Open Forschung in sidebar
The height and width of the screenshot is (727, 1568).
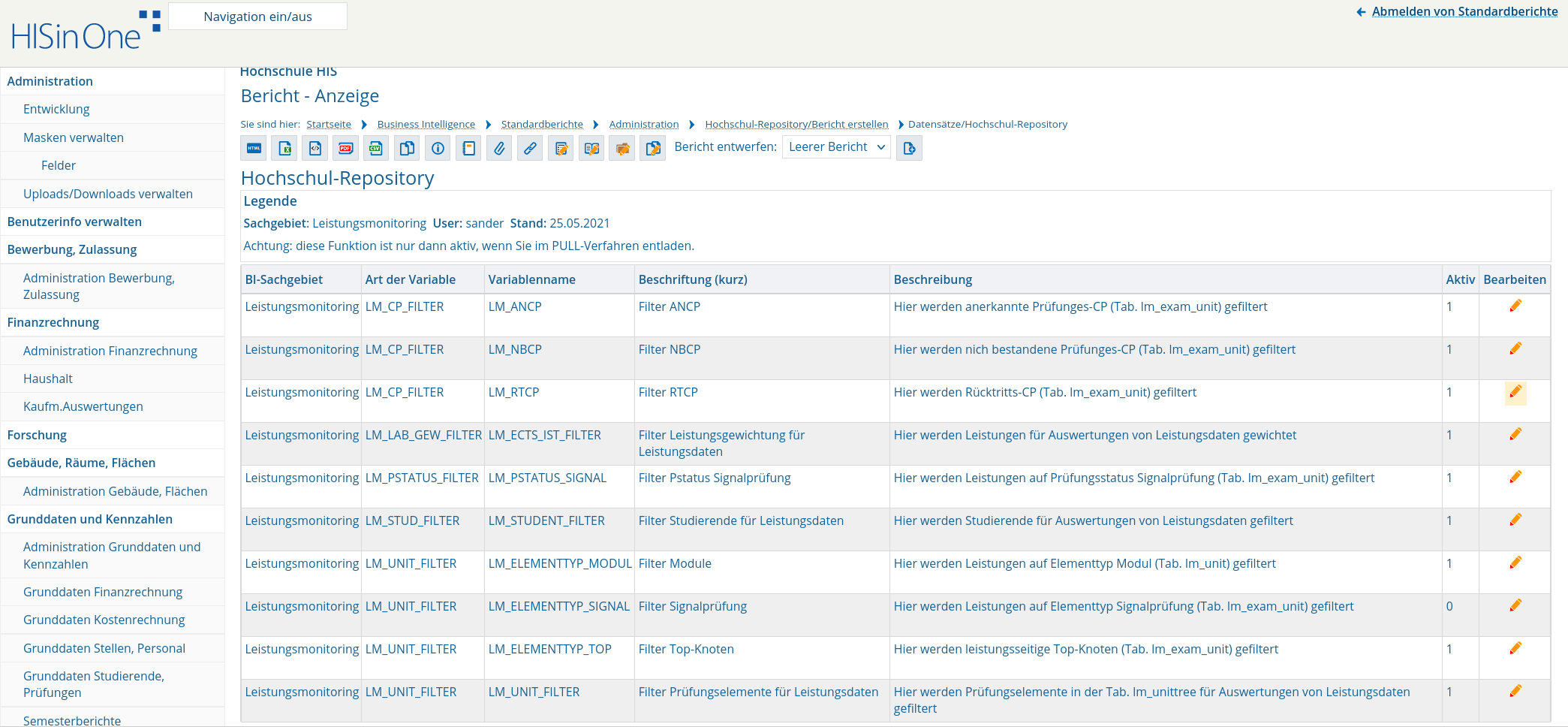click(x=113, y=435)
